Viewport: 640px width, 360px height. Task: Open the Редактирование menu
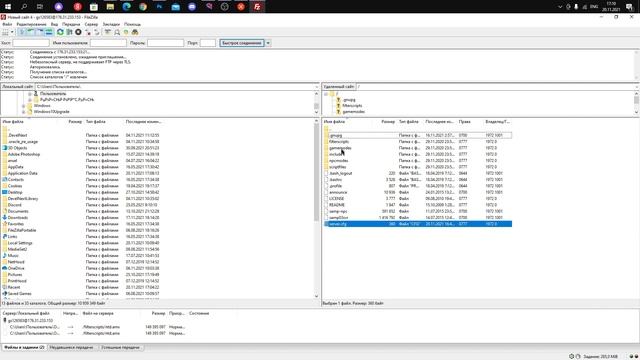click(31, 24)
